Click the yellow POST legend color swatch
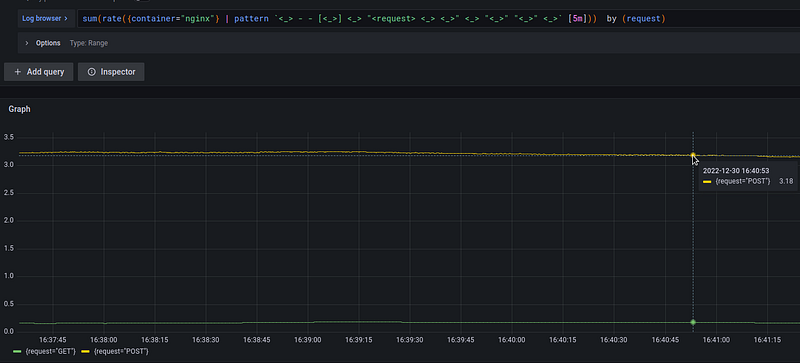800x363 pixels. tap(86, 352)
